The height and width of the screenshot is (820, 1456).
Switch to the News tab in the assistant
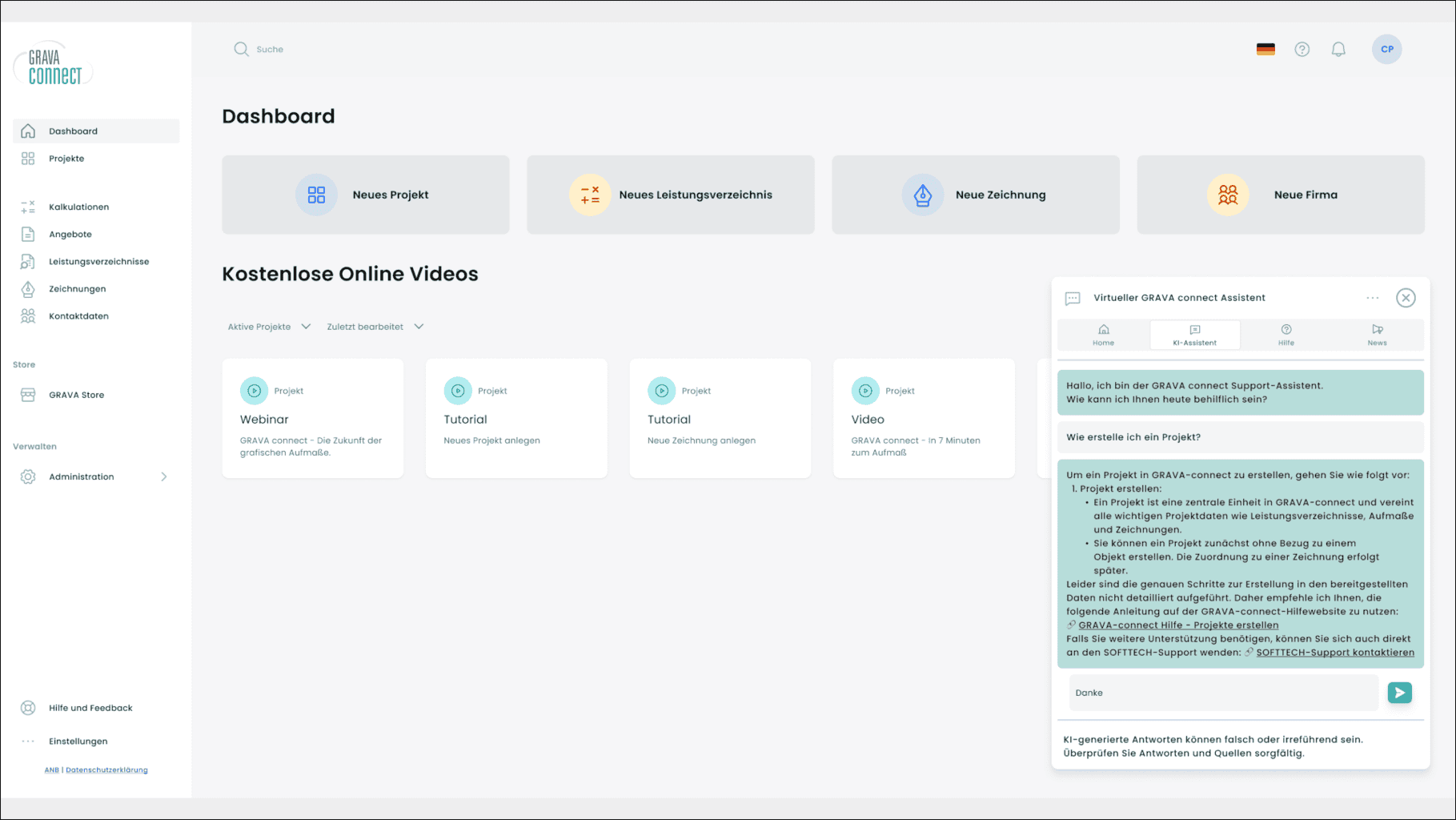tap(1378, 335)
